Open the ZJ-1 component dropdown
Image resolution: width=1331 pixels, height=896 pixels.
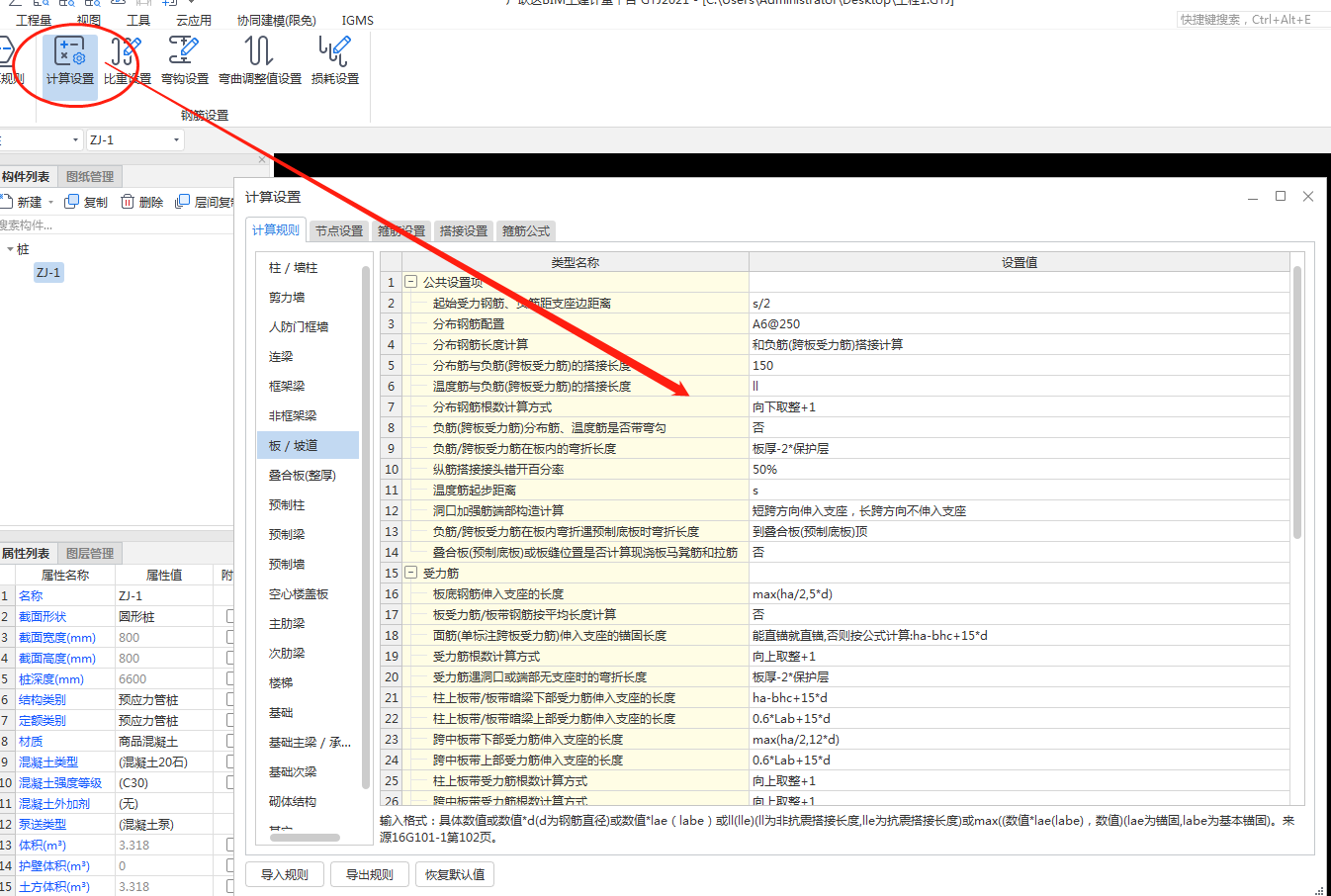pyautogui.click(x=176, y=139)
